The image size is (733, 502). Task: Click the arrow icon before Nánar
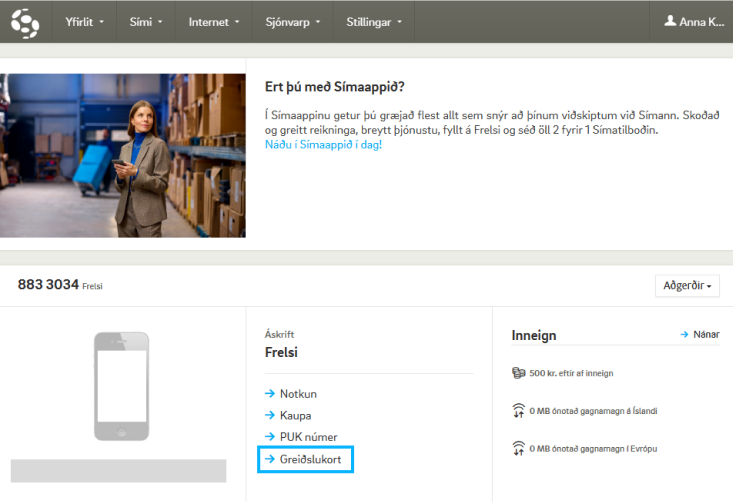pos(684,334)
